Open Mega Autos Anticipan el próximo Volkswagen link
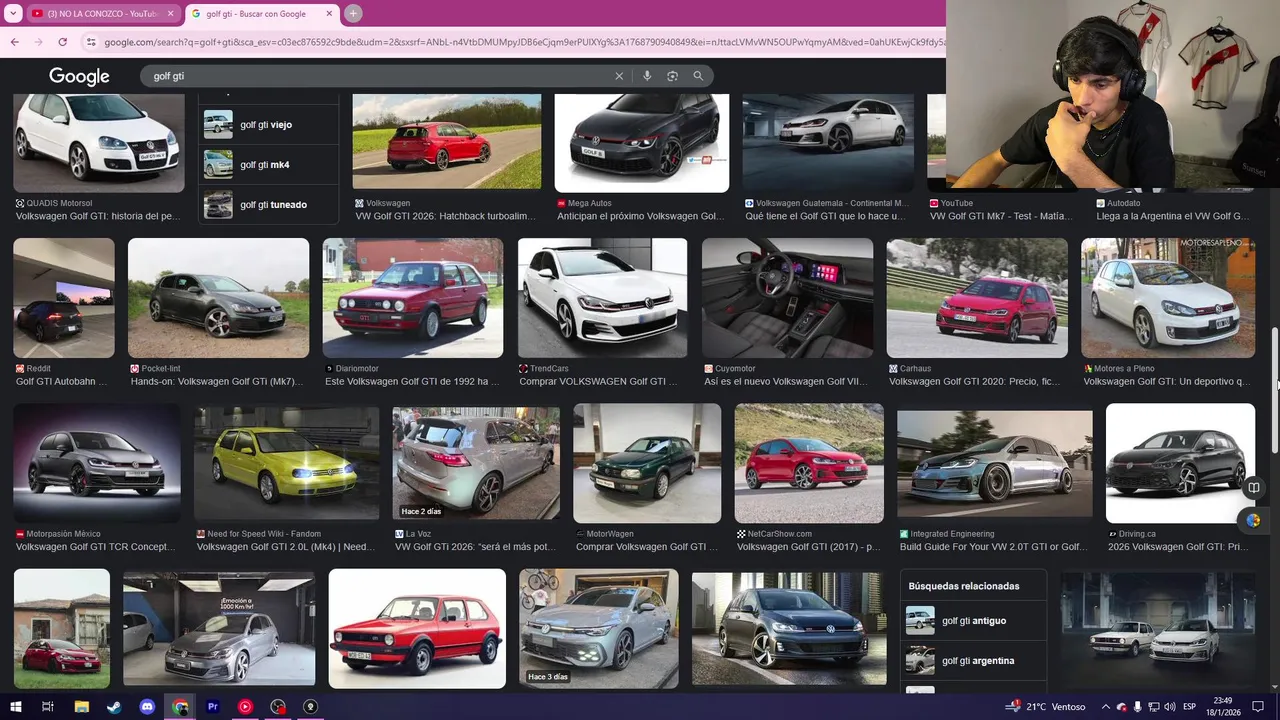Viewport: 1280px width, 720px height. (640, 216)
